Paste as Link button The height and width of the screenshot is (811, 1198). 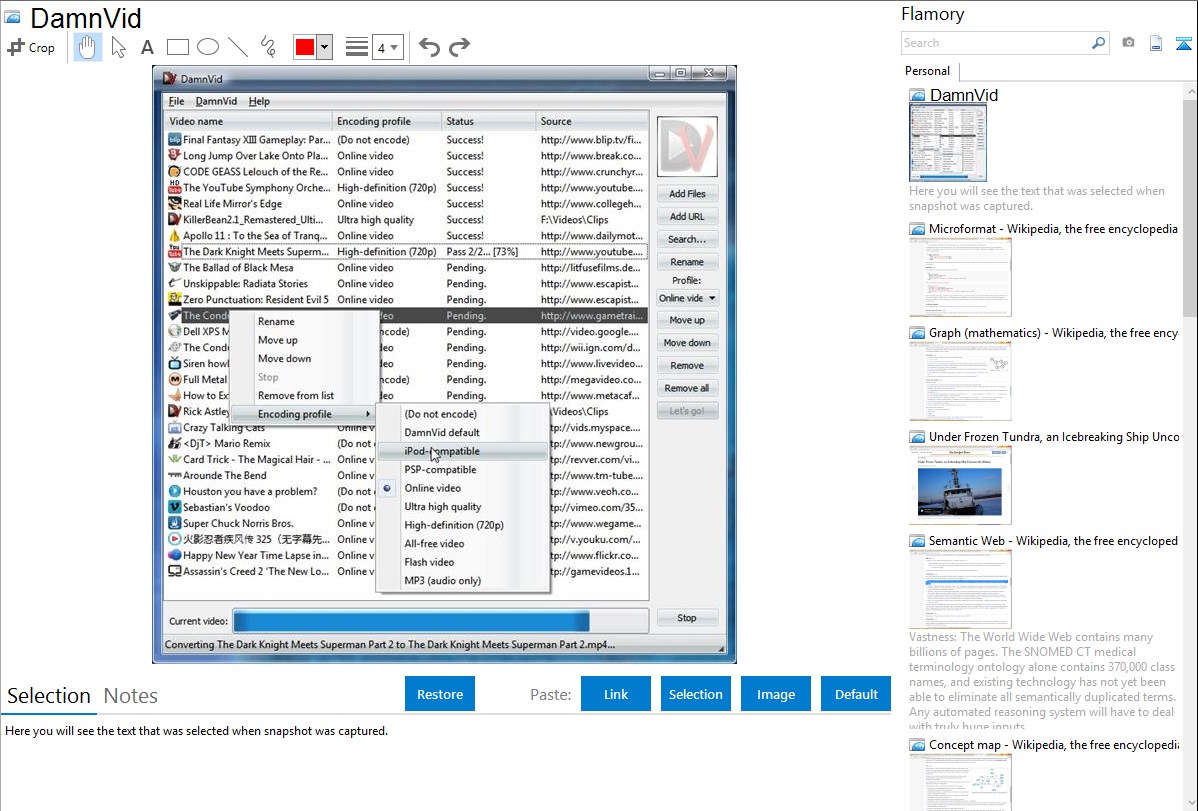(616, 694)
